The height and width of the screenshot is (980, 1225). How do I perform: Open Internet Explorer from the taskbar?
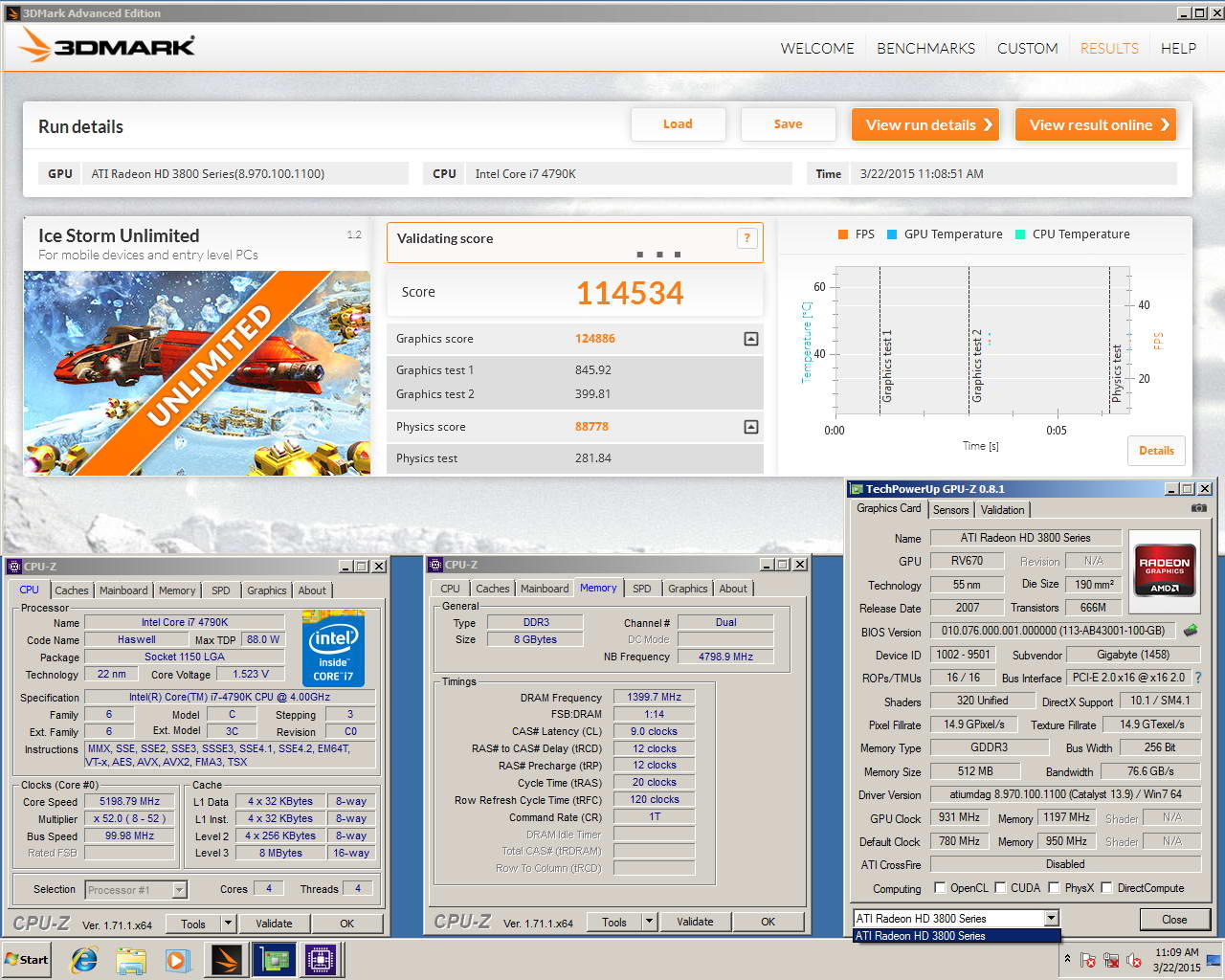point(84,960)
